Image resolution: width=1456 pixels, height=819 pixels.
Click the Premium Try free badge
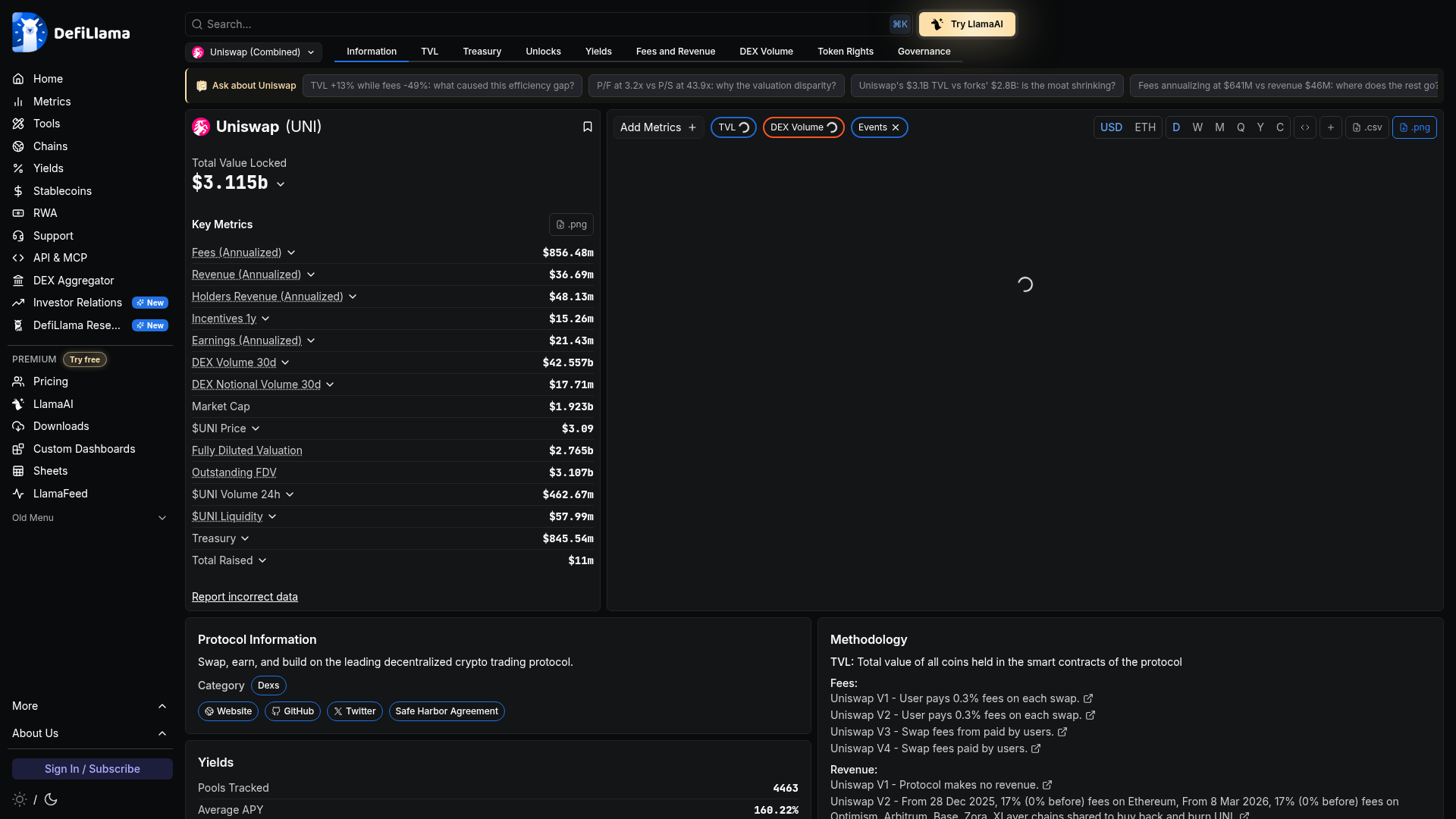pyautogui.click(x=85, y=359)
